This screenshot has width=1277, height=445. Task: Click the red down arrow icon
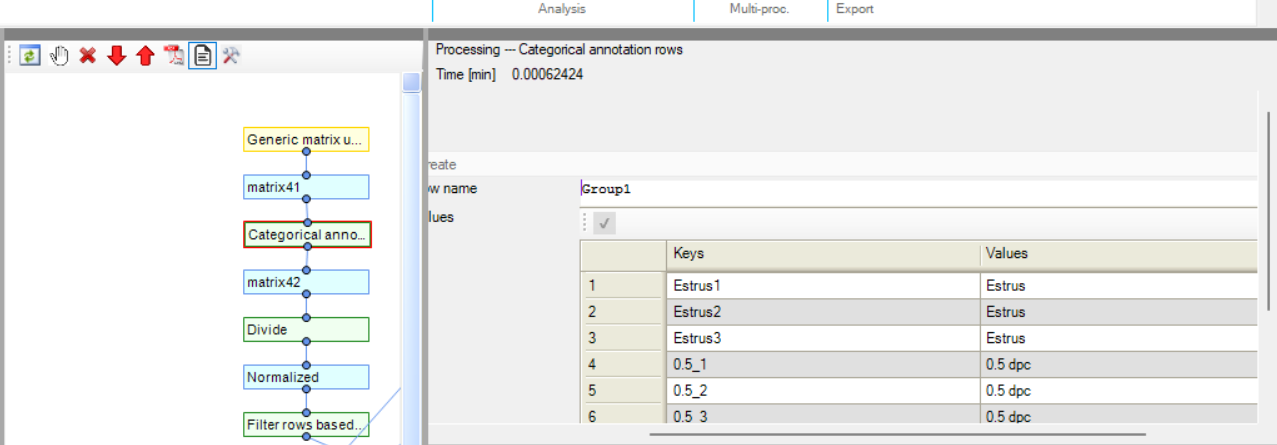tap(117, 56)
